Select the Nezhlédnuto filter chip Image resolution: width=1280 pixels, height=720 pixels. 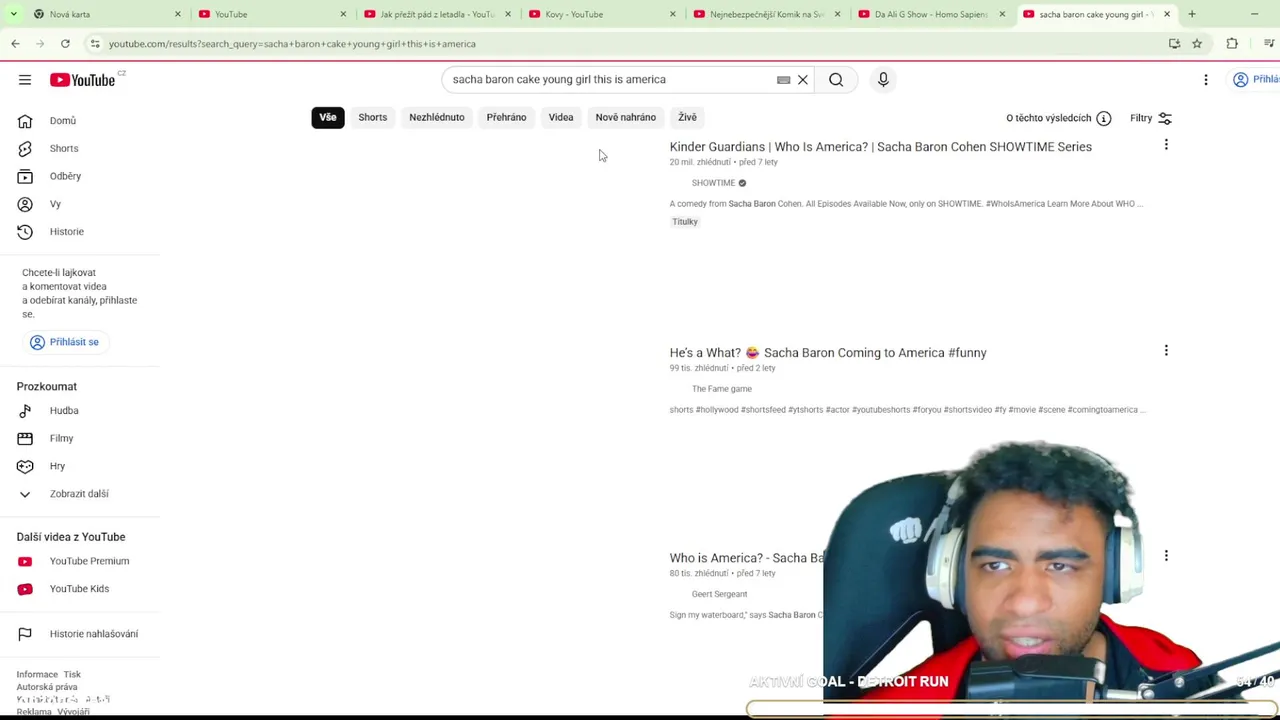point(437,118)
